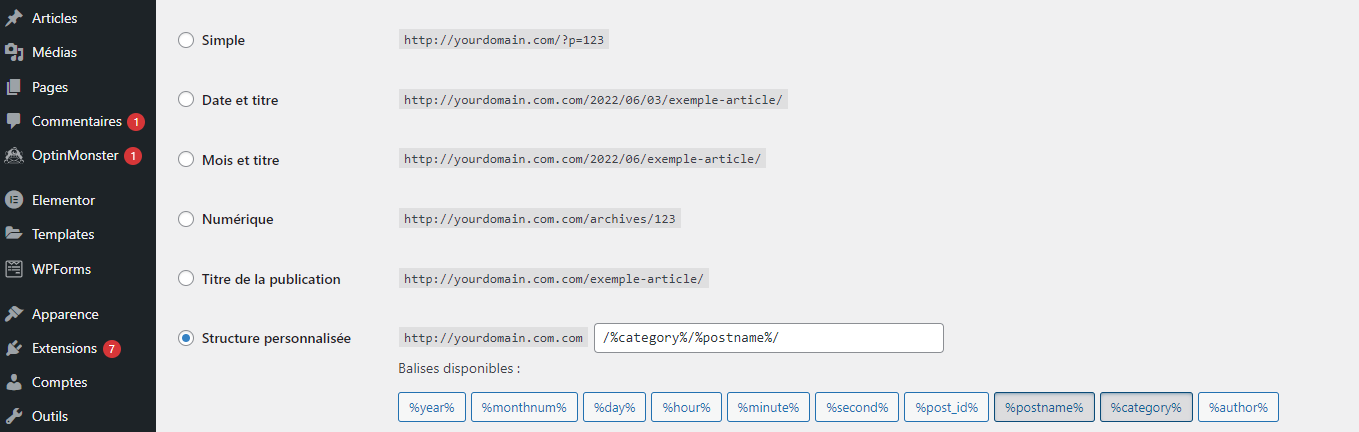Add the %post_id% tag button
The height and width of the screenshot is (432, 1359).
[946, 407]
